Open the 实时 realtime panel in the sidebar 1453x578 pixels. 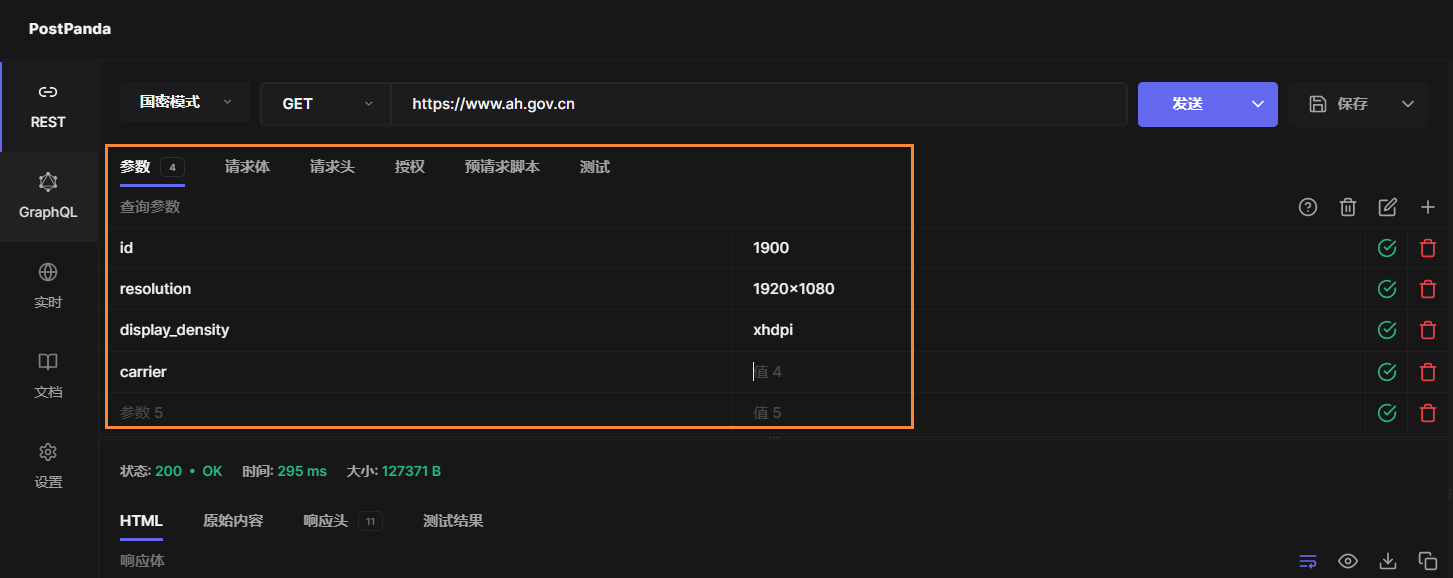click(x=47, y=286)
